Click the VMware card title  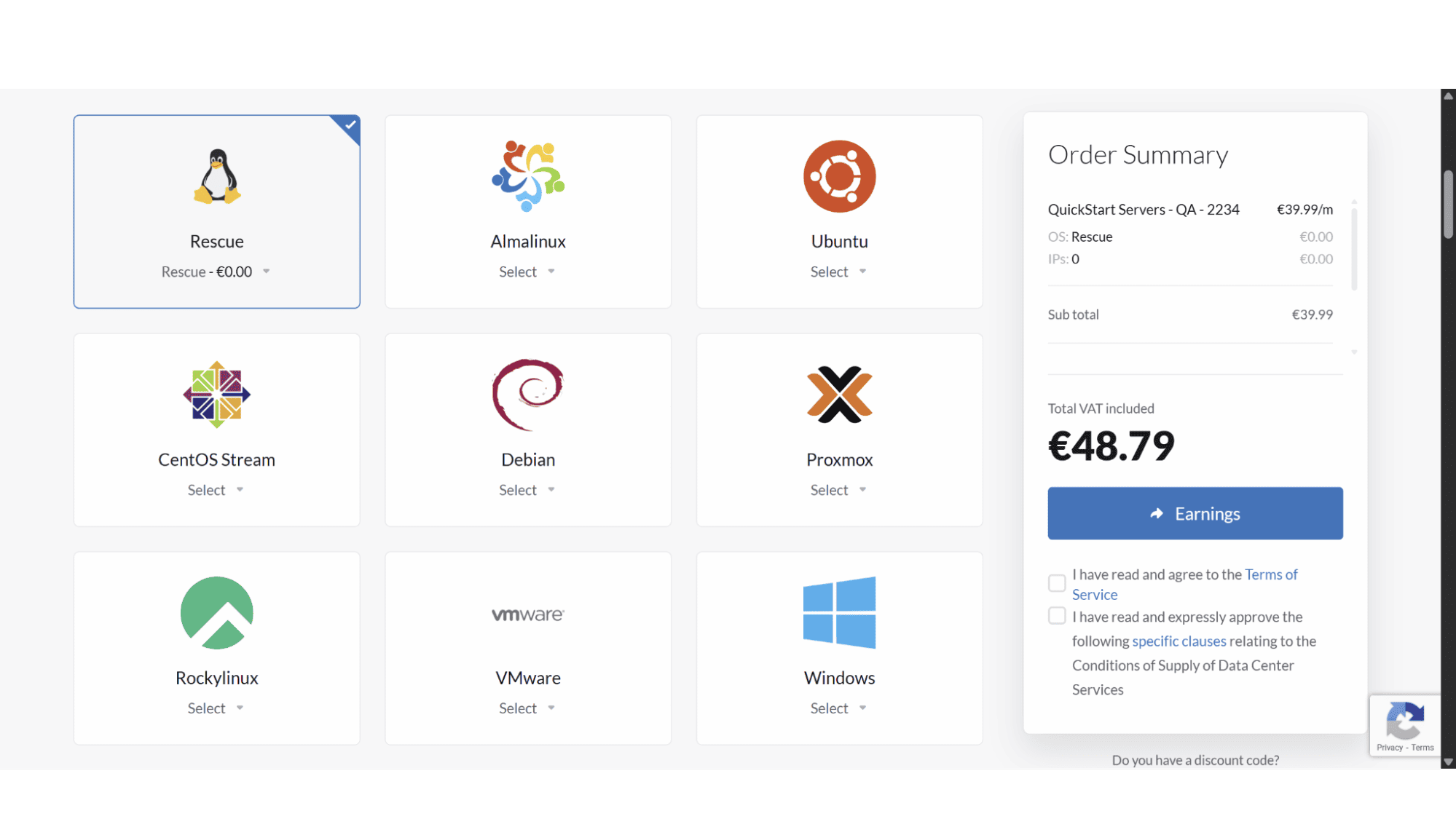click(528, 678)
